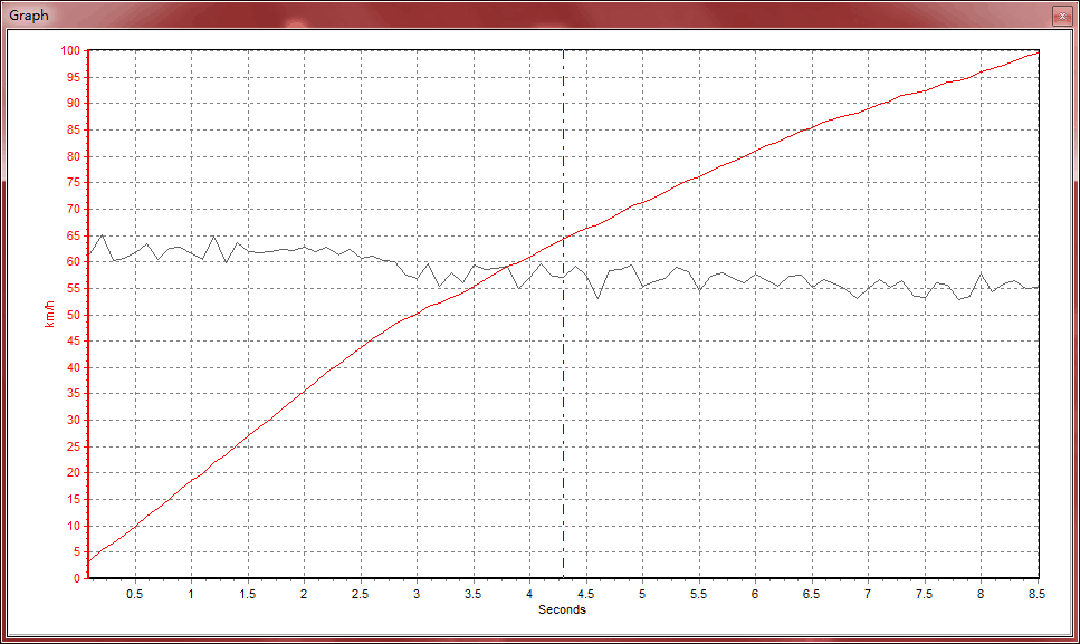This screenshot has width=1080, height=644.
Task: Click the 0 tick on km/h axis
Action: pos(75,578)
